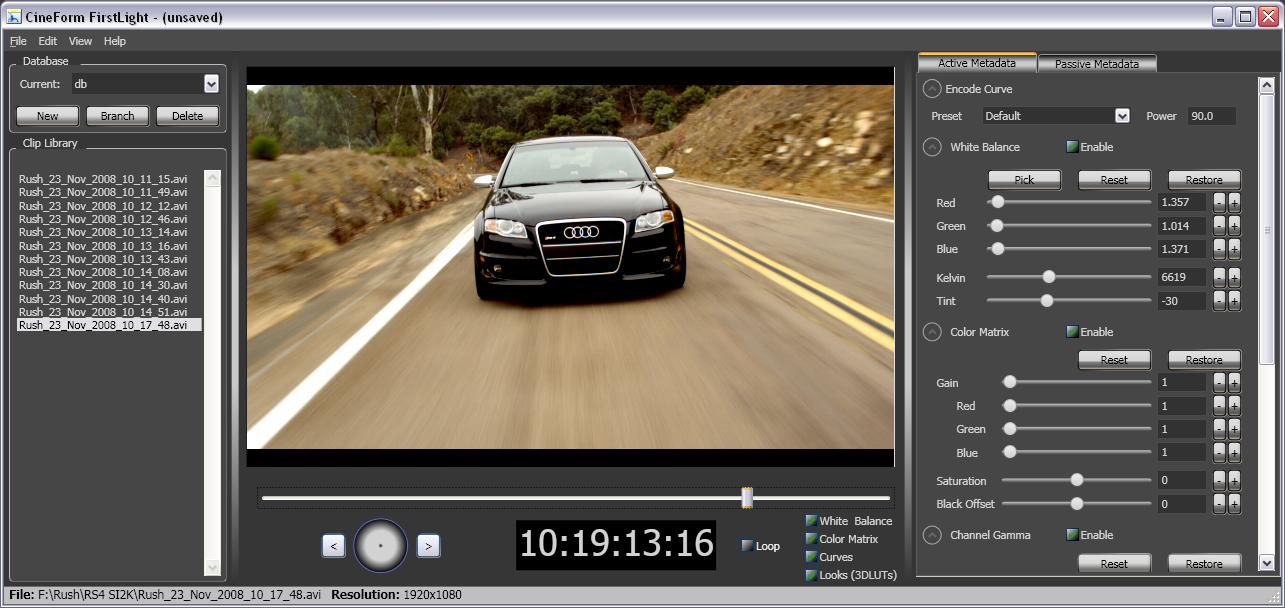This screenshot has width=1285, height=608.
Task: Click minus stepper for Kelvin value
Action: coord(1219,277)
